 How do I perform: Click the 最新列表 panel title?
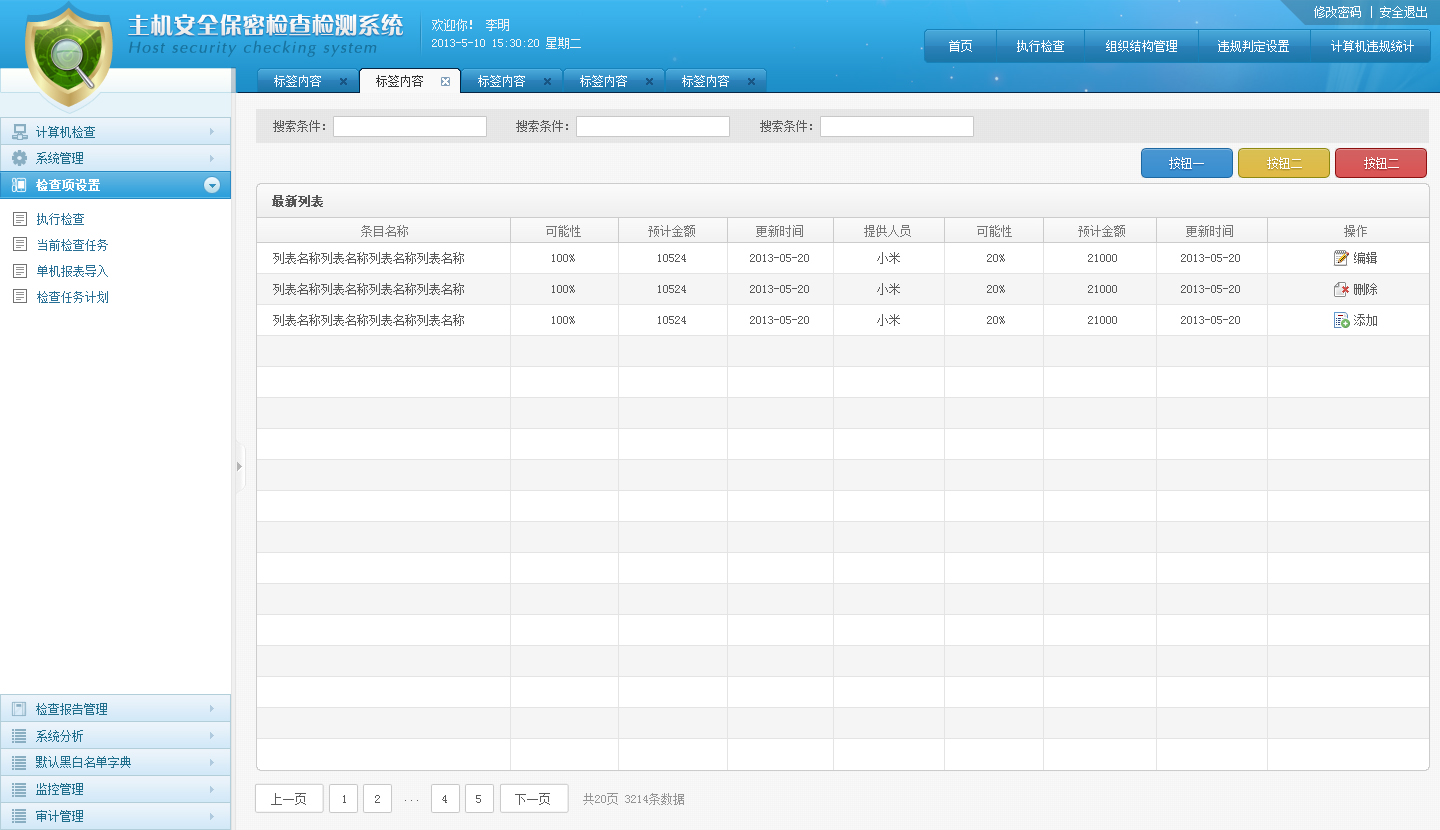(x=297, y=202)
